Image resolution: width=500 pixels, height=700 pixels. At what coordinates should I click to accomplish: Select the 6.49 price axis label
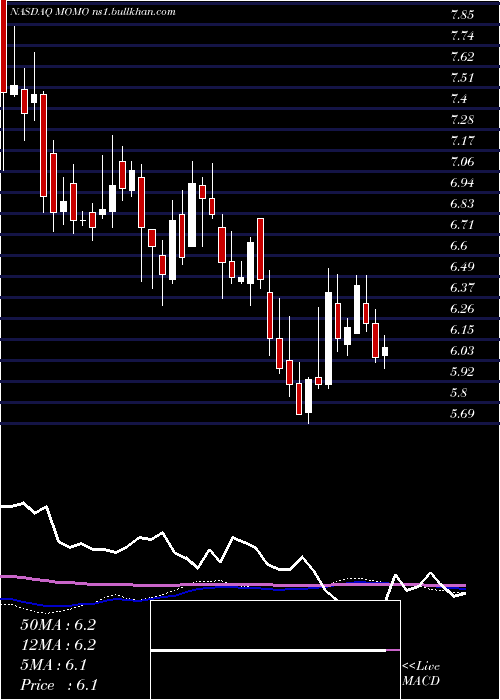tap(462, 267)
